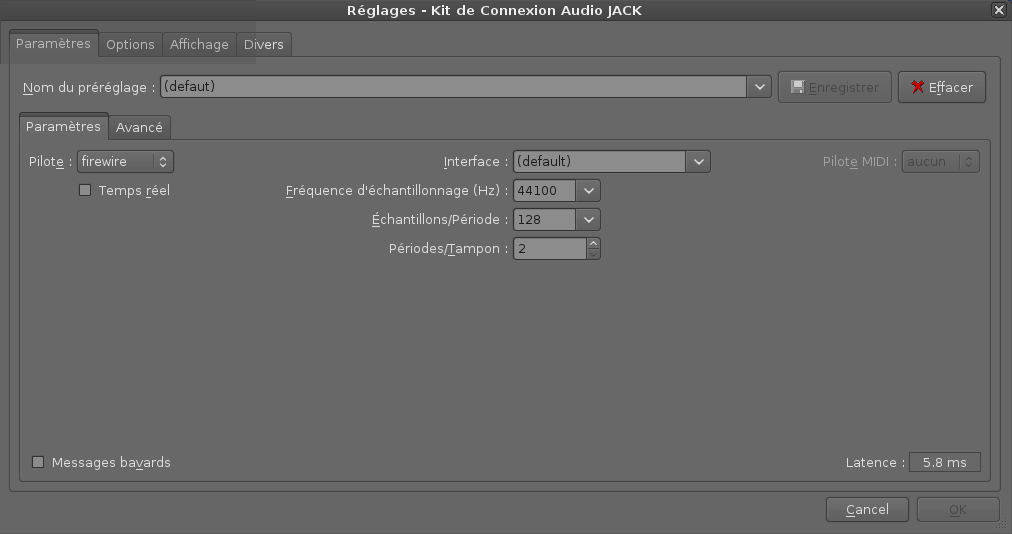The image size is (1012, 534).
Task: Toggle the Messages bavards checkbox
Action: pyautogui.click(x=38, y=462)
